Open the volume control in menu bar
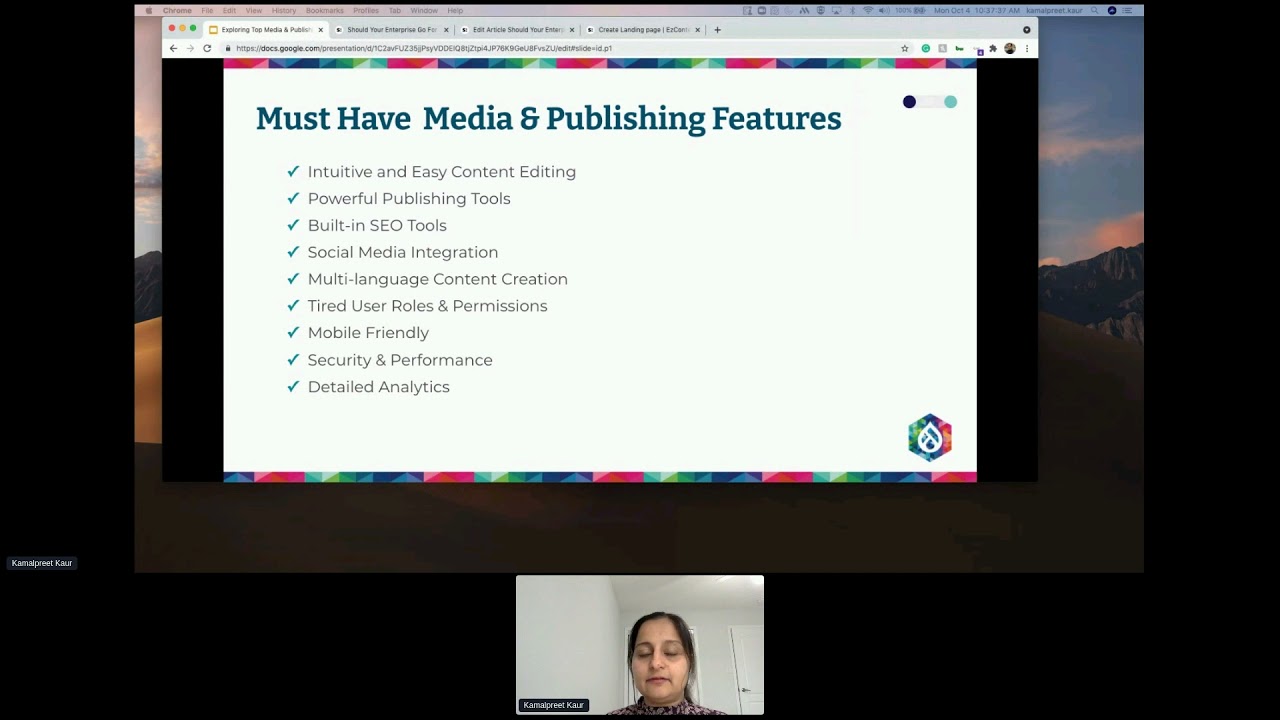The image size is (1280, 720). click(884, 11)
